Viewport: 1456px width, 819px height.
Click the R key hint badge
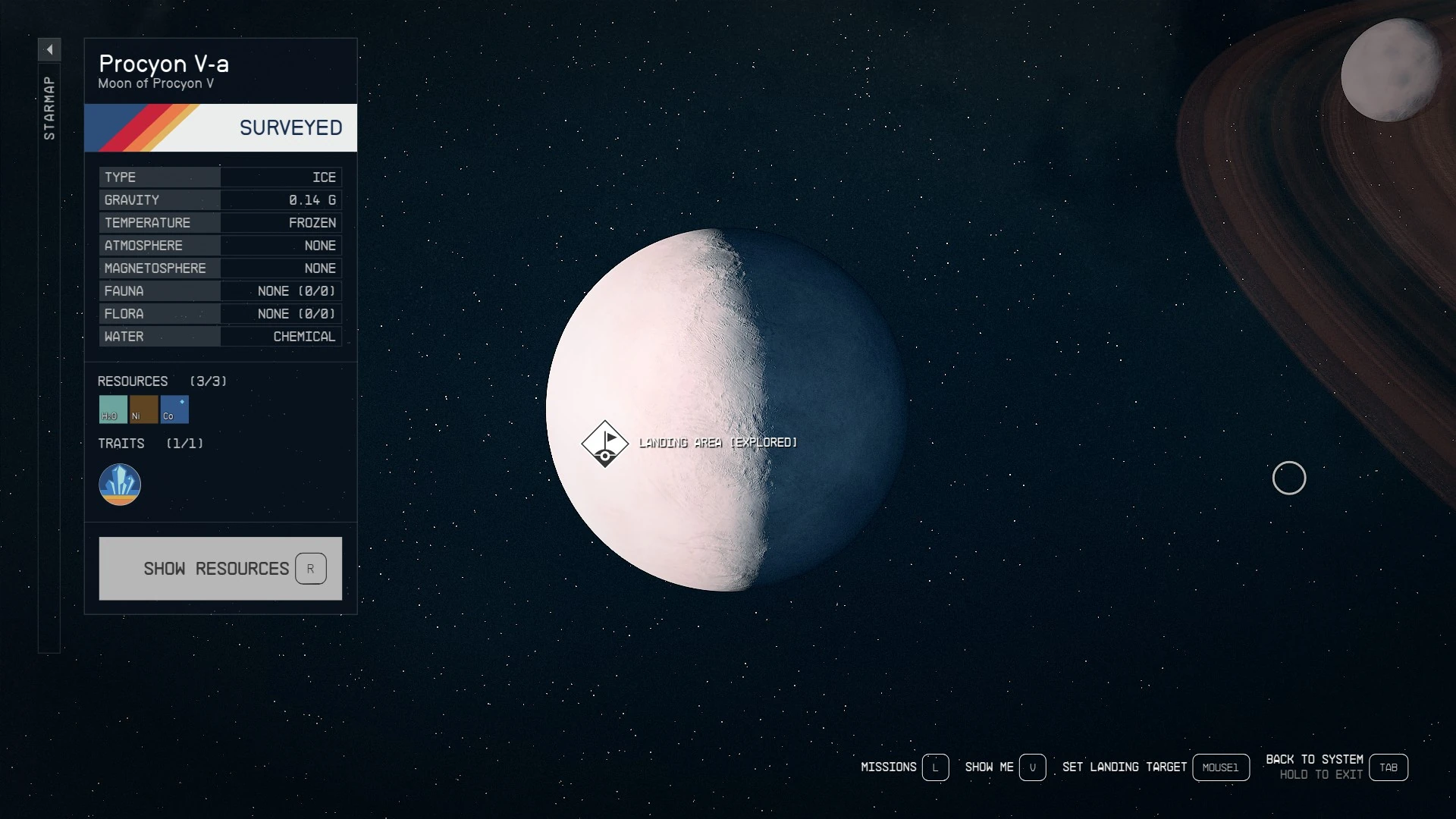pos(310,569)
